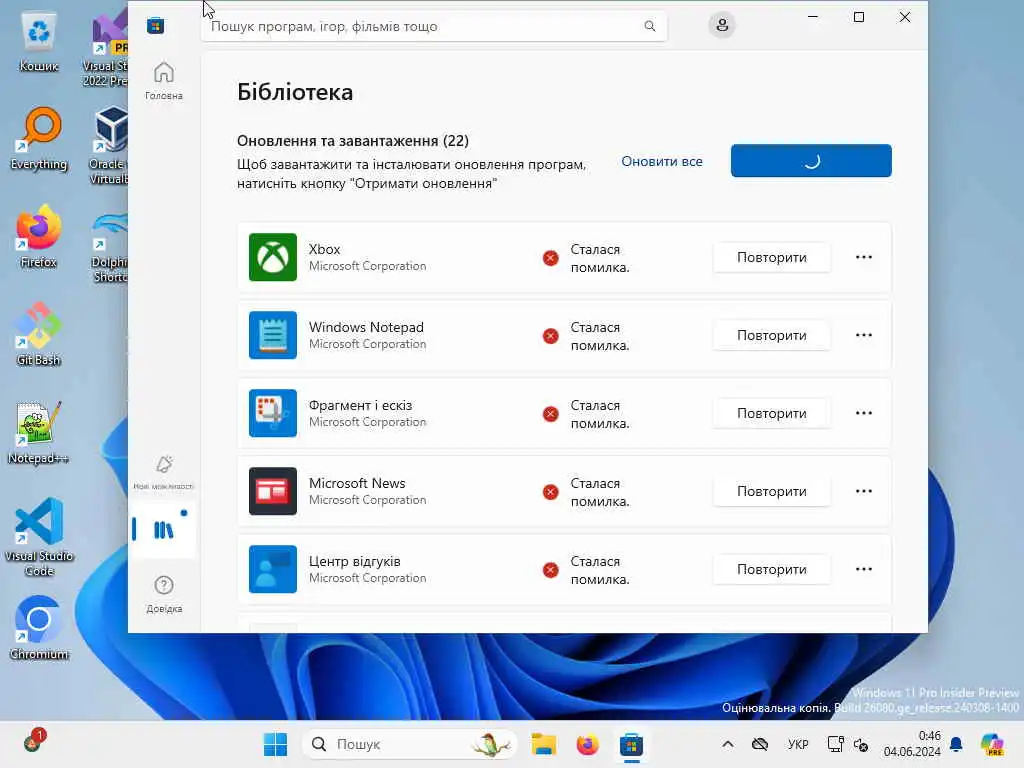1024x768 pixels.
Task: Open File Explorer from the taskbar
Action: [543, 744]
